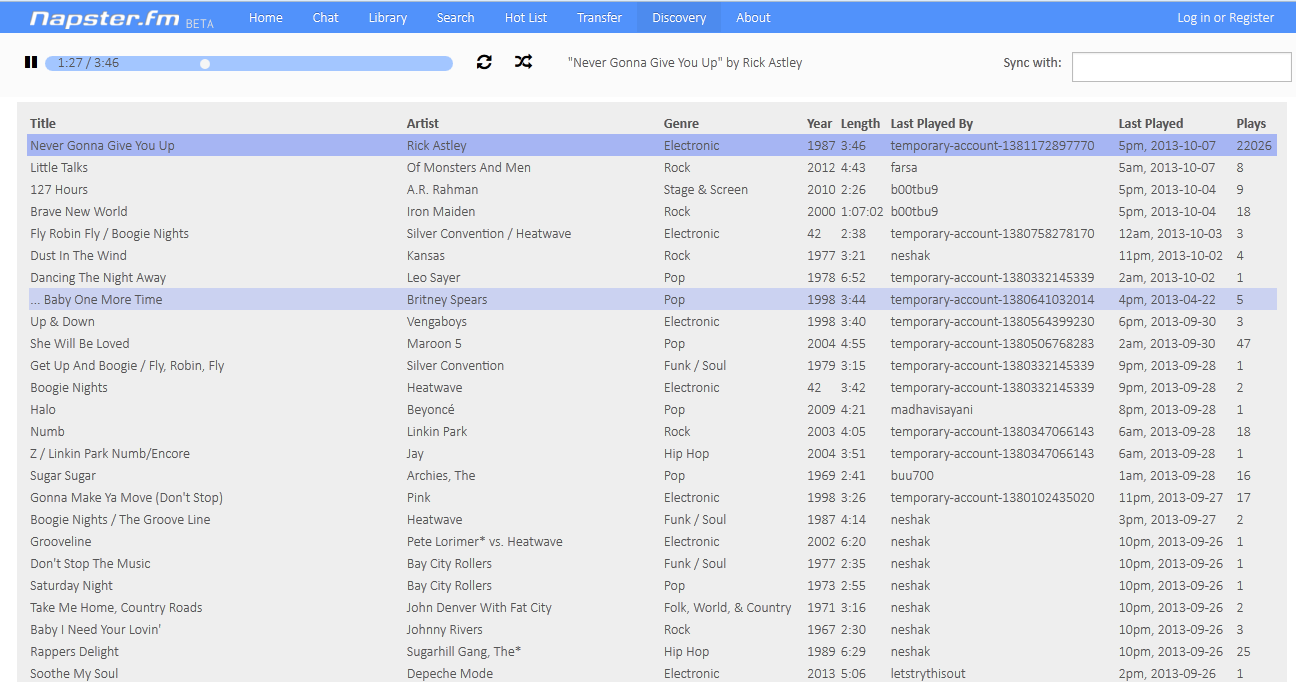Click the 'Of Monsters And Men' artist cell

(469, 168)
